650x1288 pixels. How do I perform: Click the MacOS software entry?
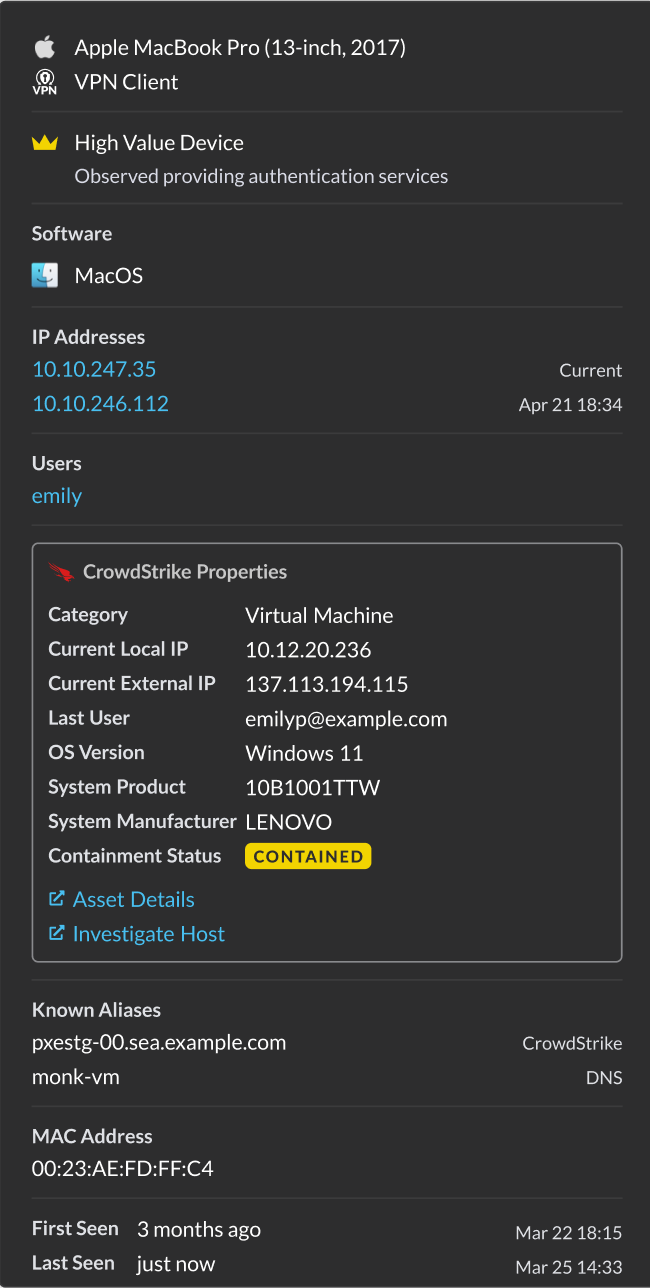109,275
